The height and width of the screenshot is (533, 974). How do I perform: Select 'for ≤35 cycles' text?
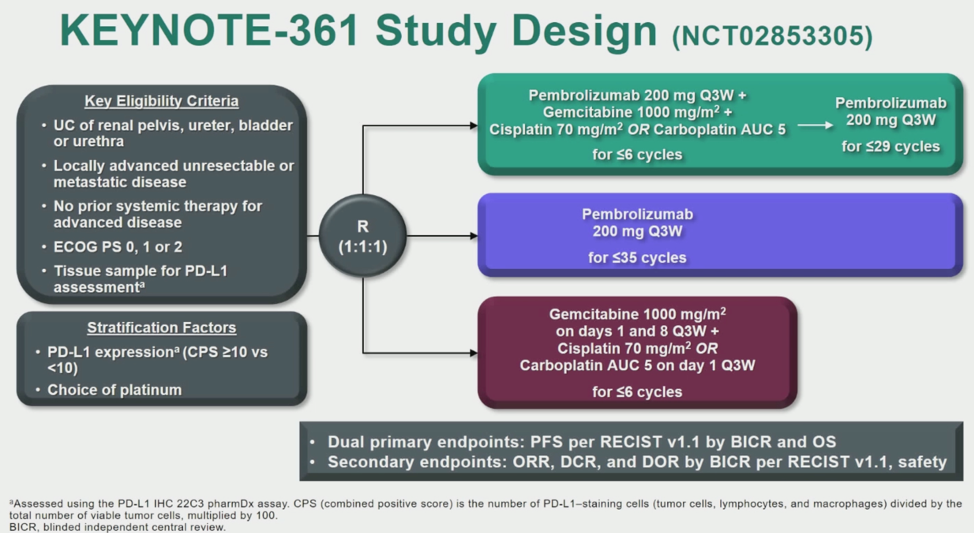[637, 257]
